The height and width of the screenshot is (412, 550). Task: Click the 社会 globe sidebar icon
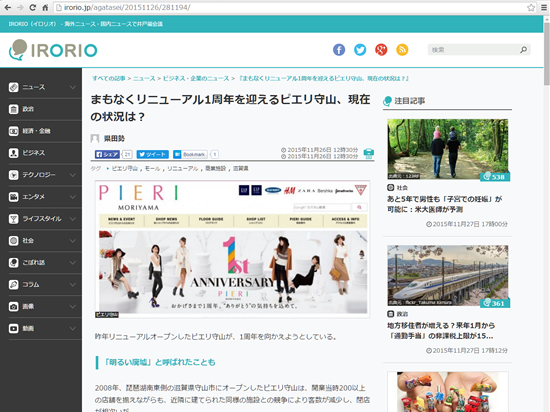coord(14,241)
